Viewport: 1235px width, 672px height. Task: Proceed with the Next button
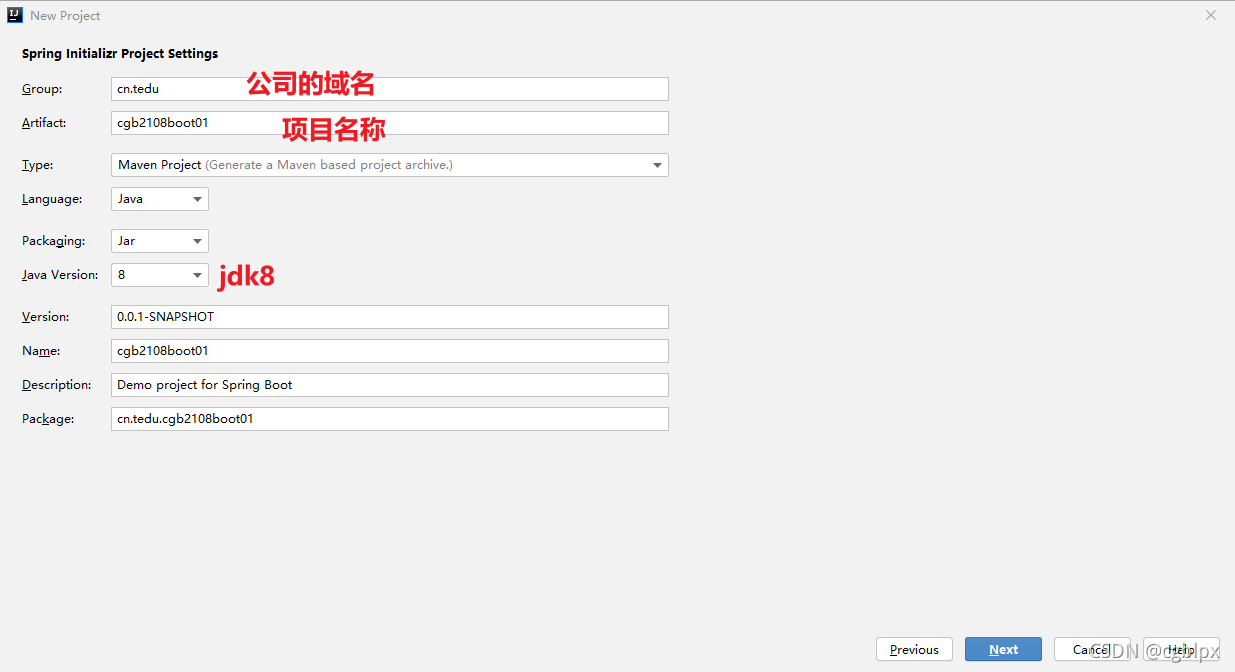1003,649
